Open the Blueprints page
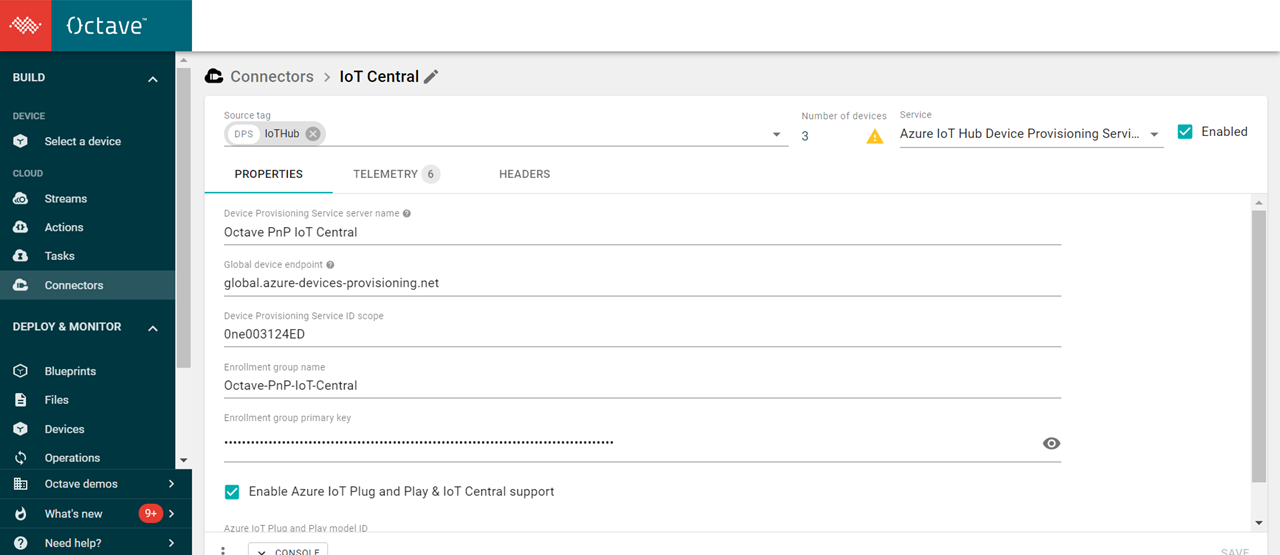1280x555 pixels. [71, 371]
